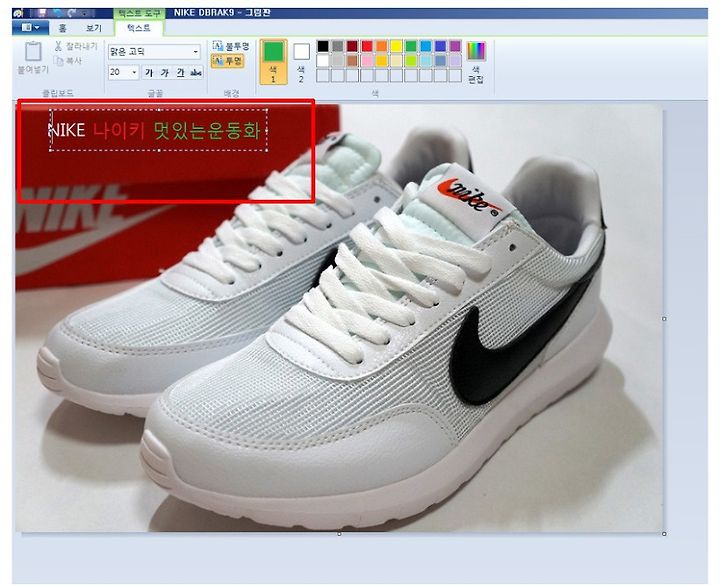Click the 복사 copy button
720x585 pixels.
(68, 61)
